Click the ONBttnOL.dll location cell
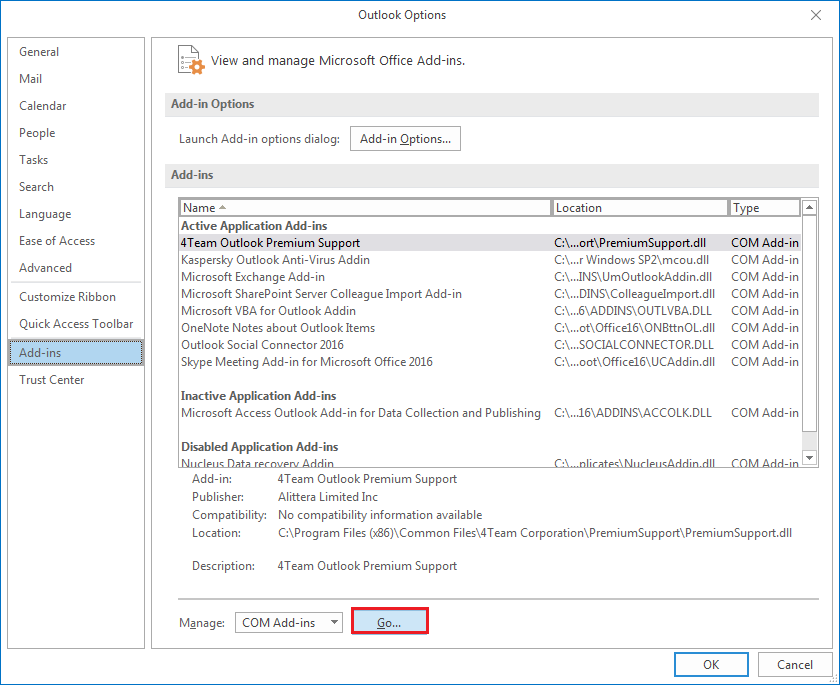Screen dimensions: 840x685 click(x=635, y=328)
